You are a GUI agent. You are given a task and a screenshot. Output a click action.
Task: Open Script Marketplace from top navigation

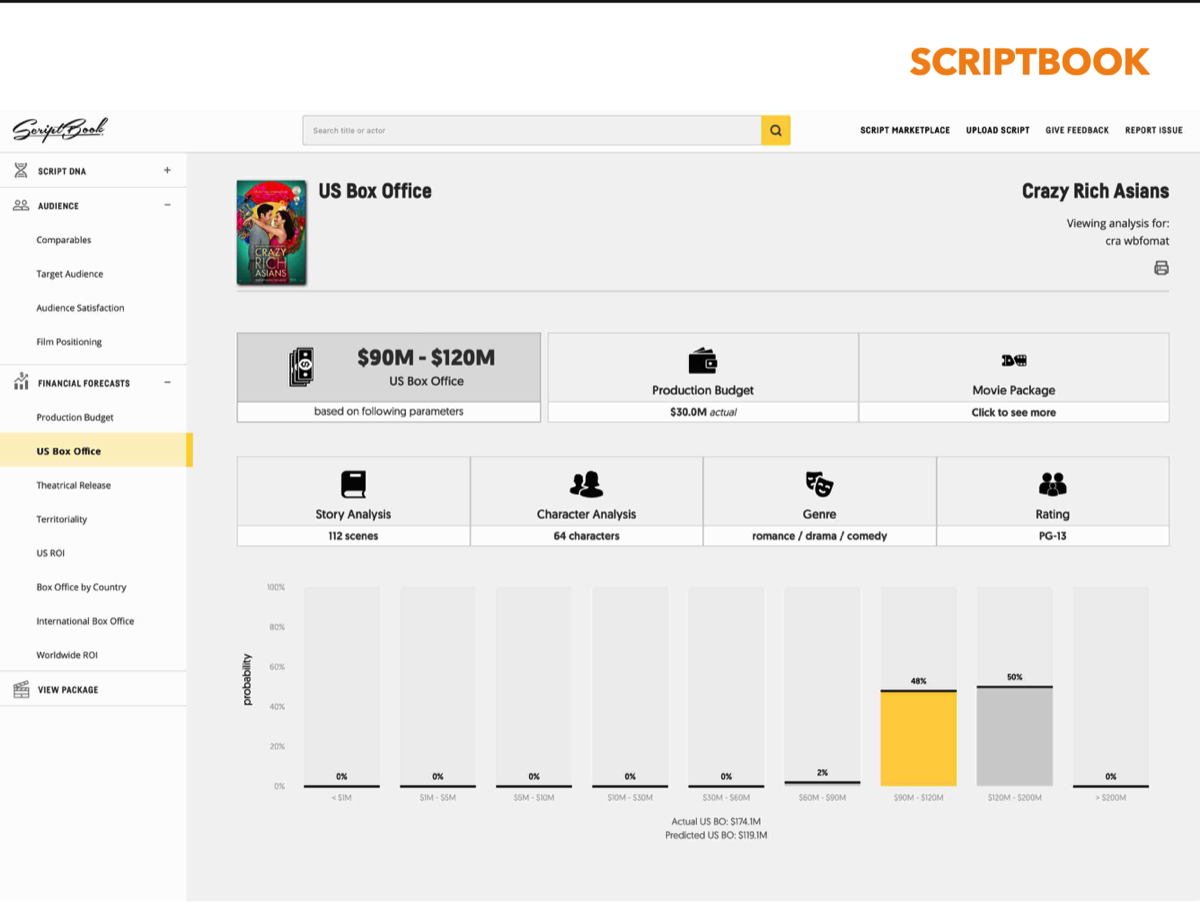tap(905, 131)
